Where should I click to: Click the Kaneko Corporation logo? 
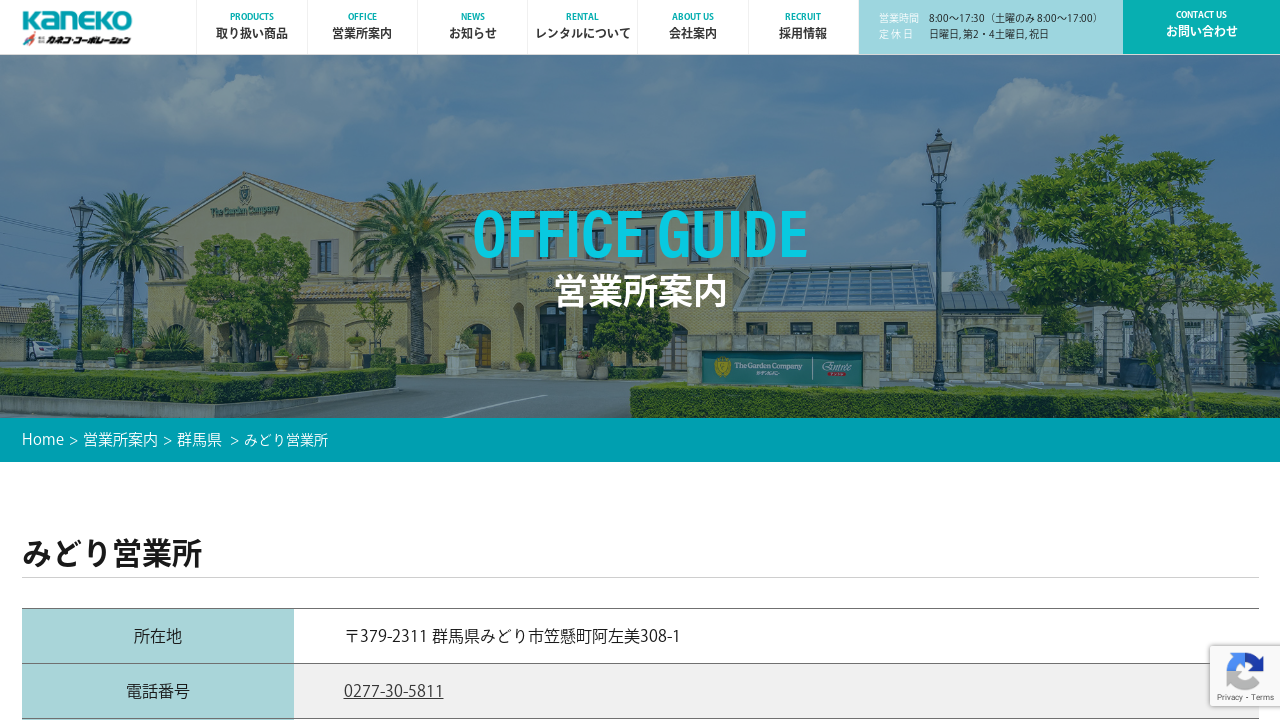click(77, 27)
